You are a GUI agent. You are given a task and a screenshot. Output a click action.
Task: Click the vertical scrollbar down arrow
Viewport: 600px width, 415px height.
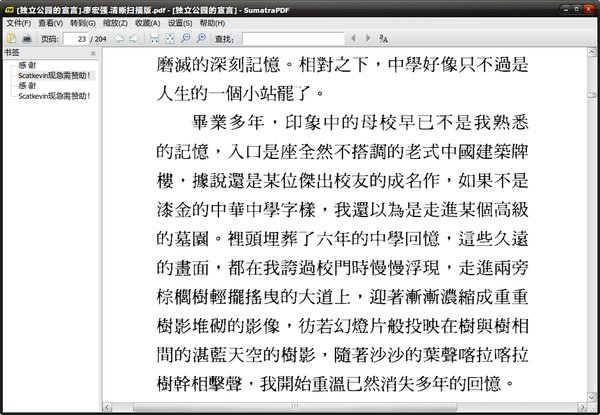point(592,397)
